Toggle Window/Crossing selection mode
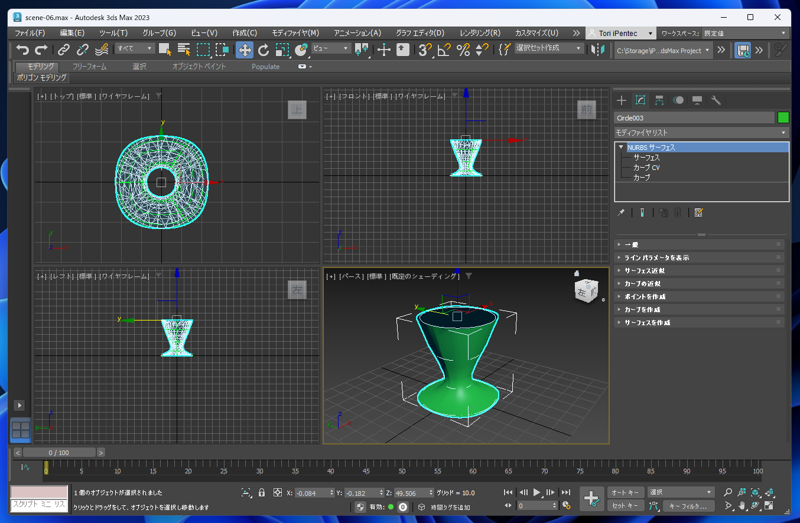800x523 pixels. [222, 49]
